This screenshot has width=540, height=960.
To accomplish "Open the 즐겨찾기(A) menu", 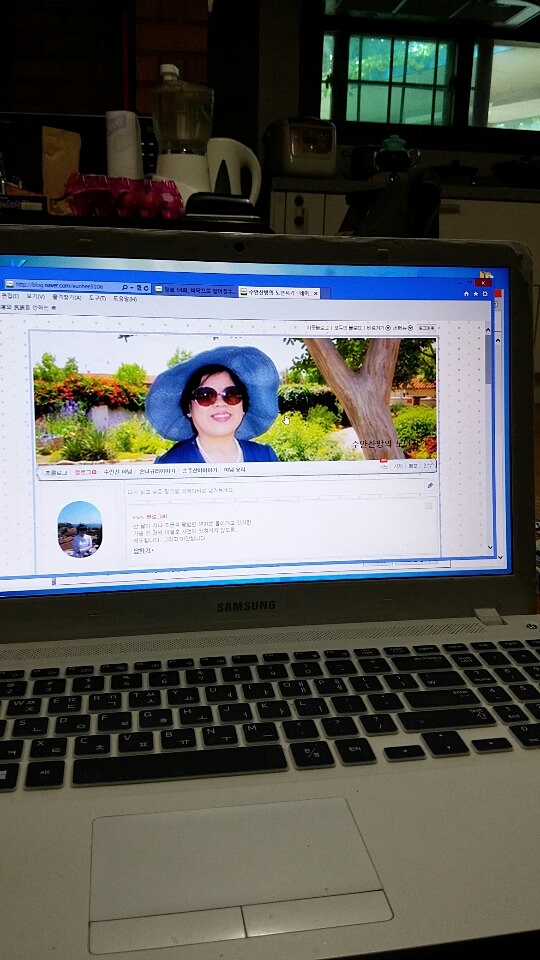I will coord(67,298).
